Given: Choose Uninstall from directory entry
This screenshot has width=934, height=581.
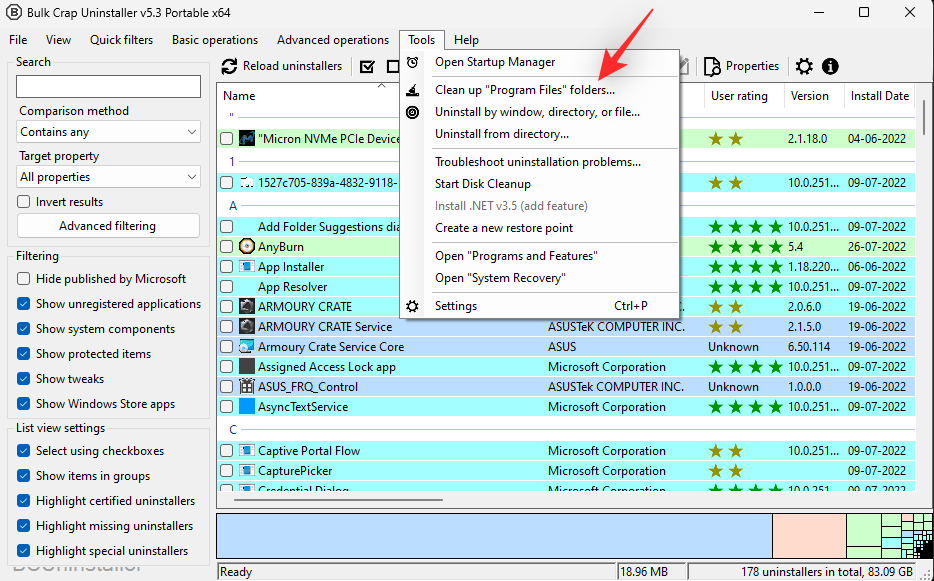Looking at the screenshot, I should 502,134.
